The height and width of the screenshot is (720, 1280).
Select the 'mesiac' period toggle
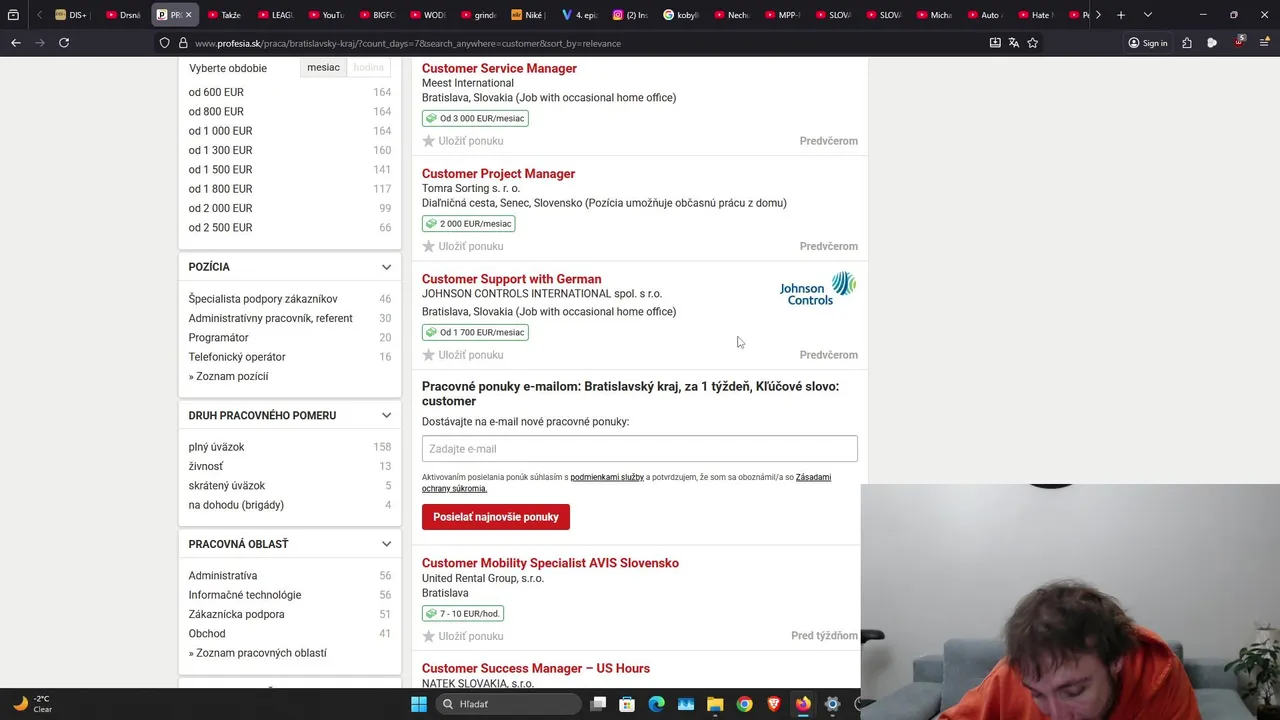[323, 67]
